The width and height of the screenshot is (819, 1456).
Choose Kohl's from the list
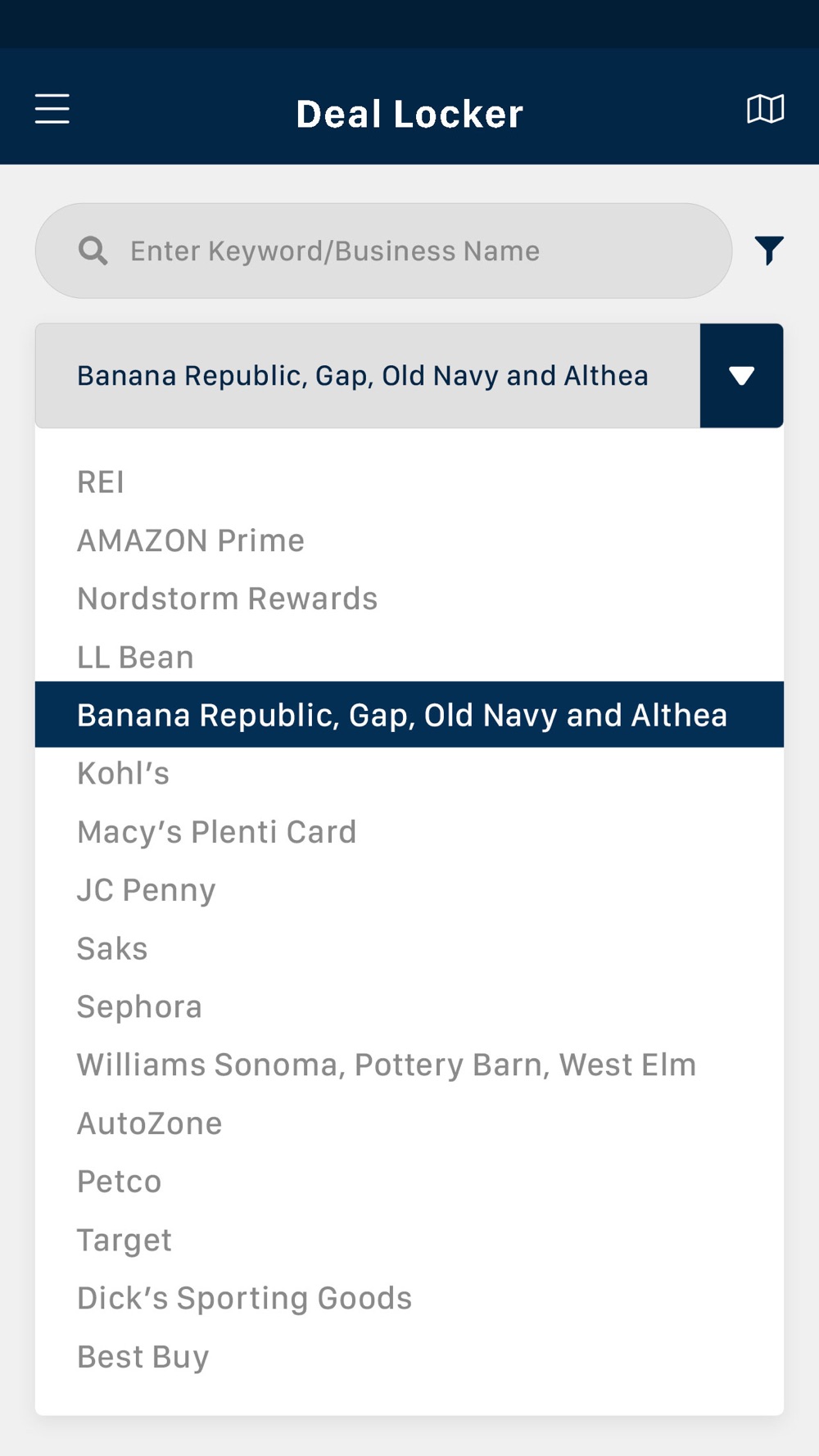[x=409, y=774]
